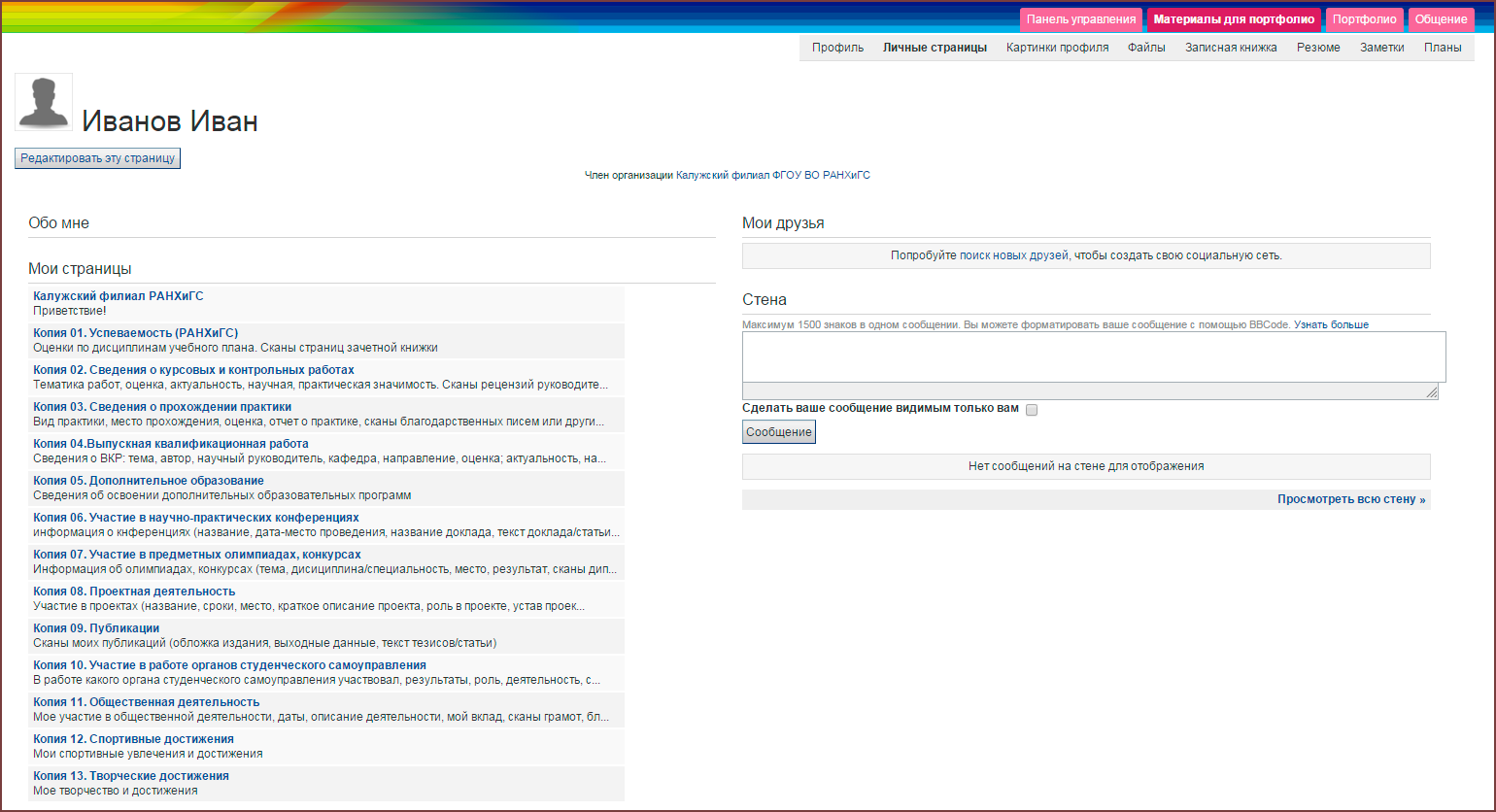Open page Копия 12. Спортивные достижения
Image resolution: width=1496 pixels, height=812 pixels.
[x=133, y=739]
